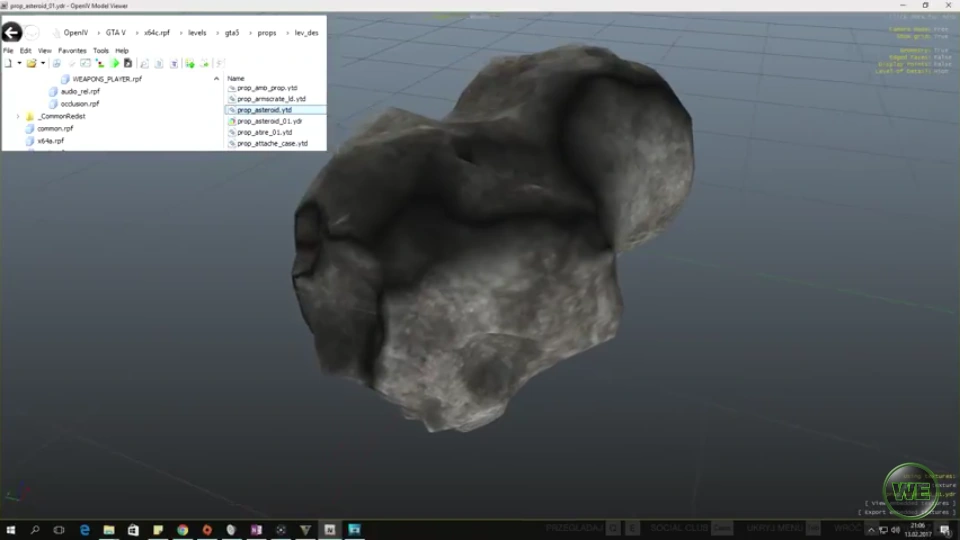This screenshot has width=960, height=540.
Task: Open the File menu
Action: [x=8, y=51]
